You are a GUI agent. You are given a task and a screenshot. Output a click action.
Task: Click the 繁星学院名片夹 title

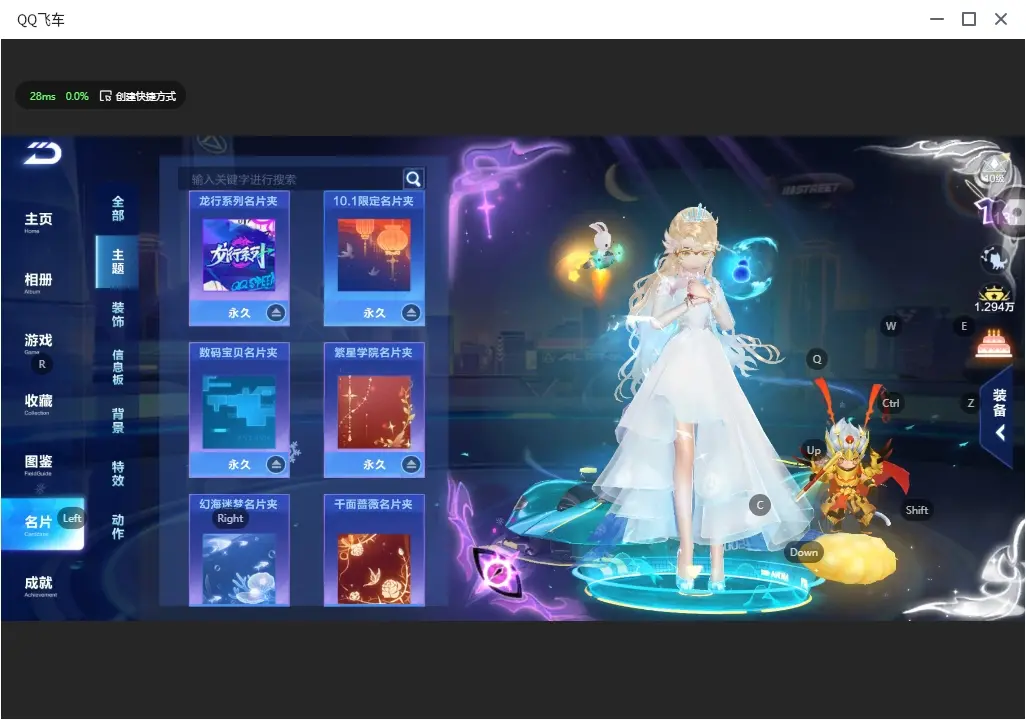coord(374,352)
